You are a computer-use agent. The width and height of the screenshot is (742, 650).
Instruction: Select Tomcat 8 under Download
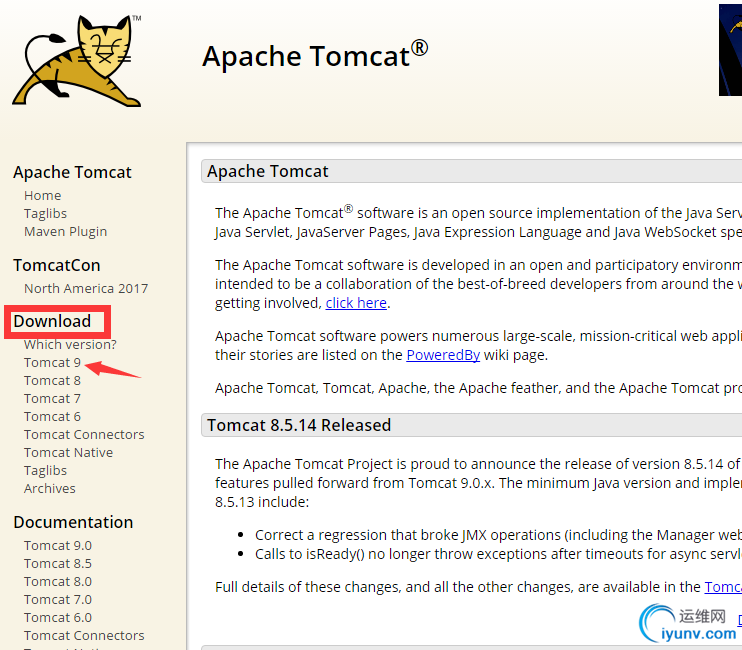52,380
